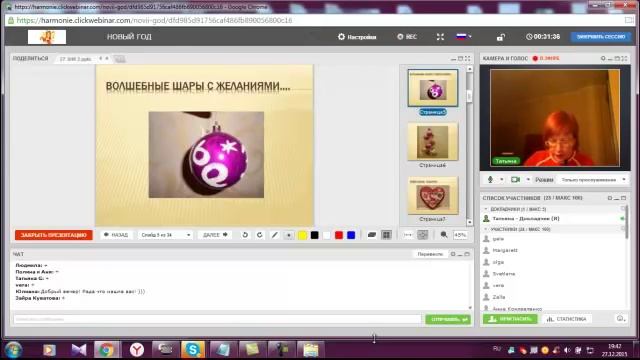Click the Перевести translate button in chat
Viewport: 640px width, 360px height.
point(430,254)
